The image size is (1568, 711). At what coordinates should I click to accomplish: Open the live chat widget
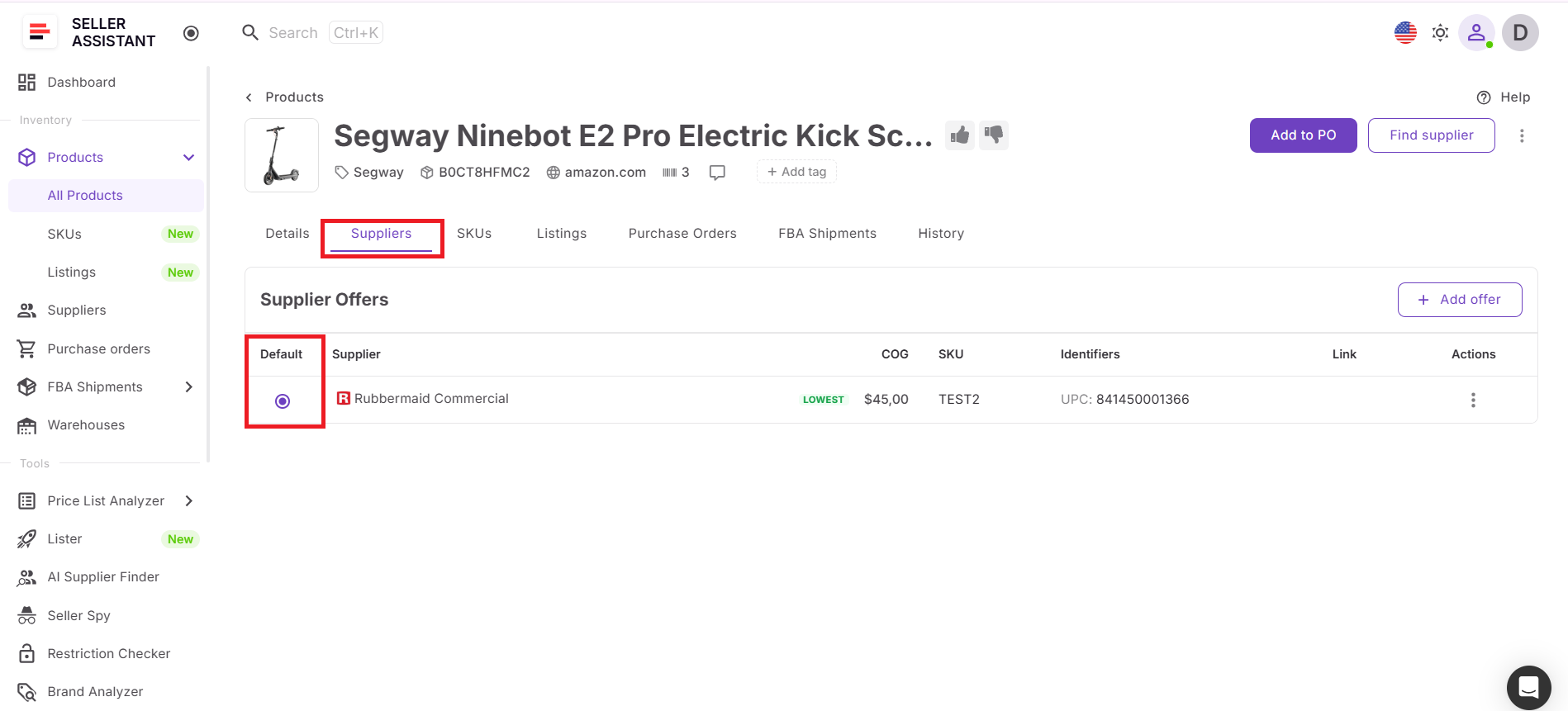click(1529, 688)
